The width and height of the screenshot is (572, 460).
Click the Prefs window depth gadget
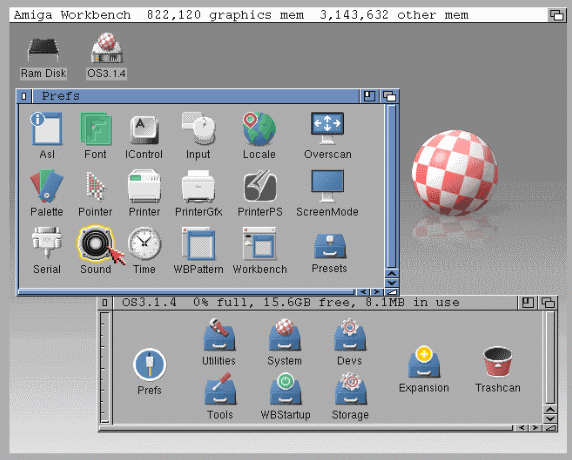point(389,96)
